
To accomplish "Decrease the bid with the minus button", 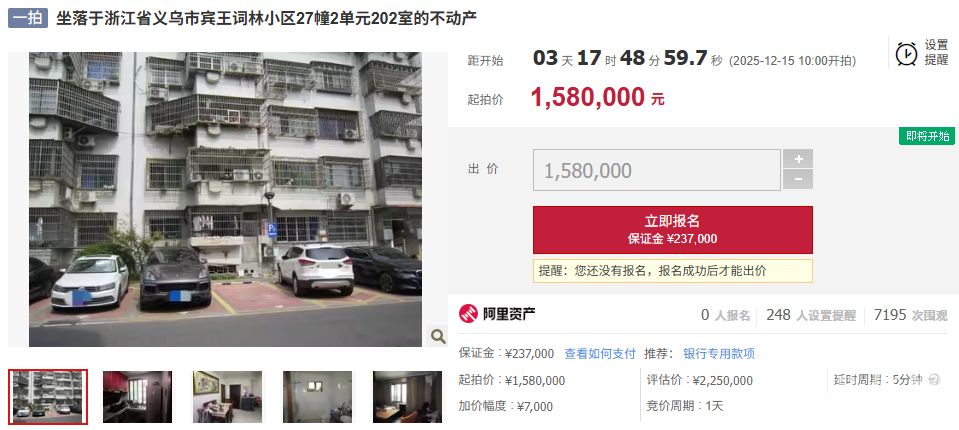I will point(798,179).
